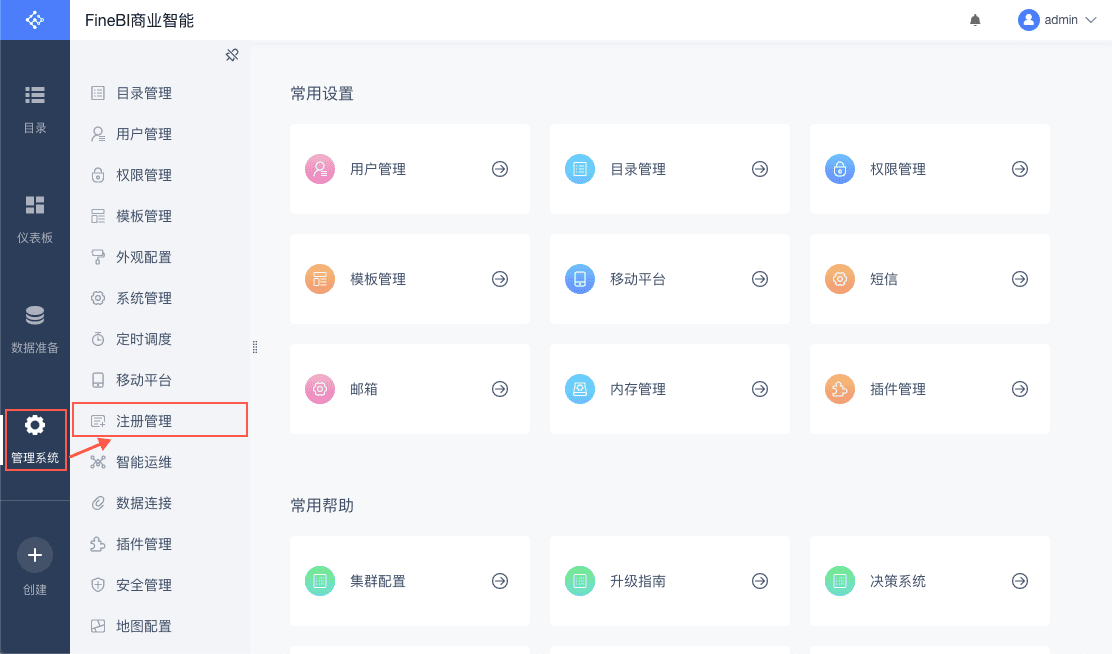
Task: Open the 移动平台 card icon
Action: point(580,279)
